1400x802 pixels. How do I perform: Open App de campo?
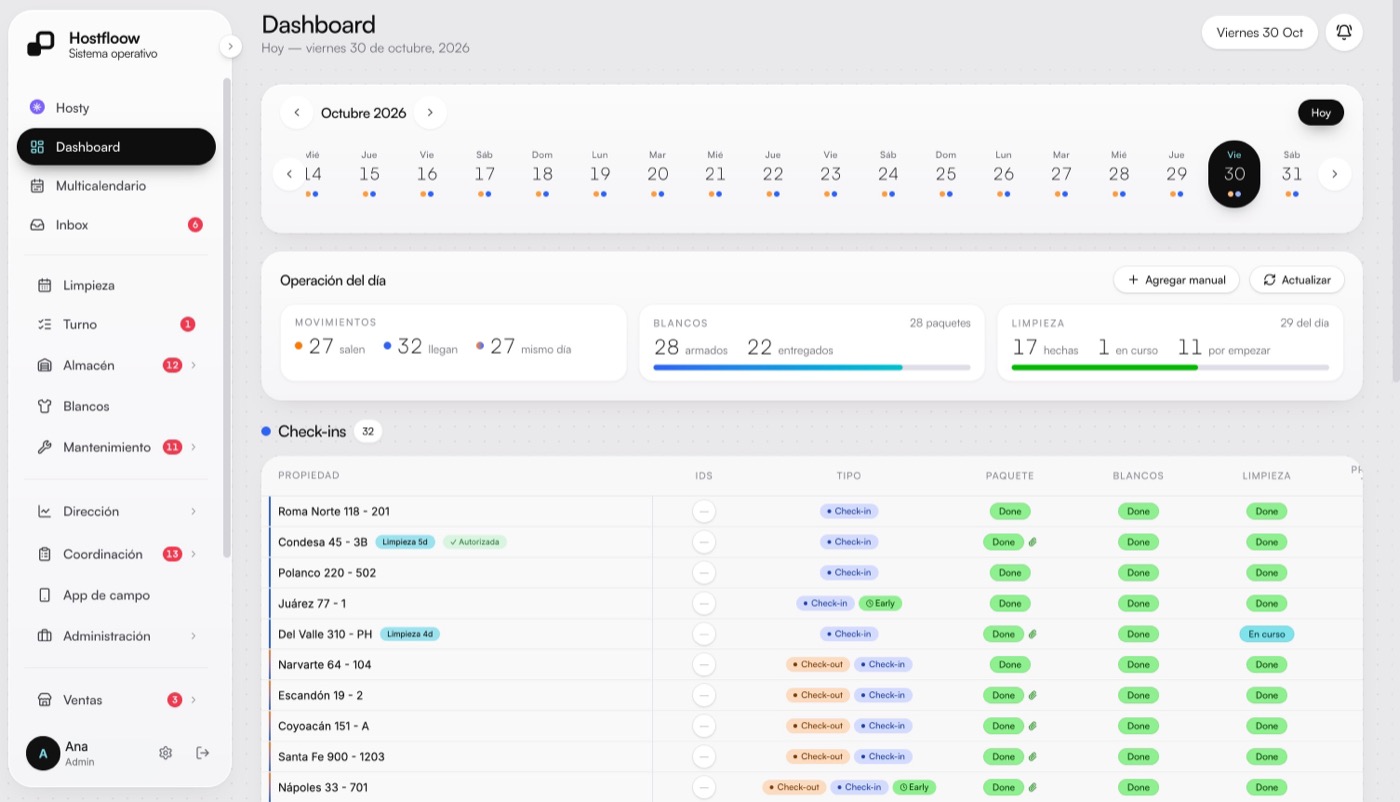[116, 595]
